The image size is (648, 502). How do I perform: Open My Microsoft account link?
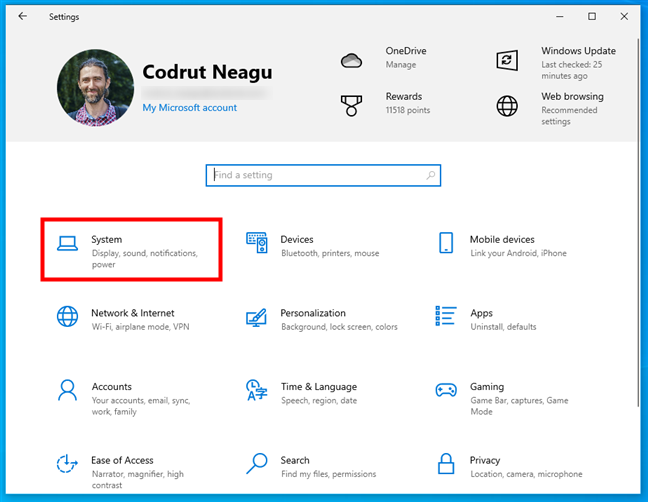[190, 108]
